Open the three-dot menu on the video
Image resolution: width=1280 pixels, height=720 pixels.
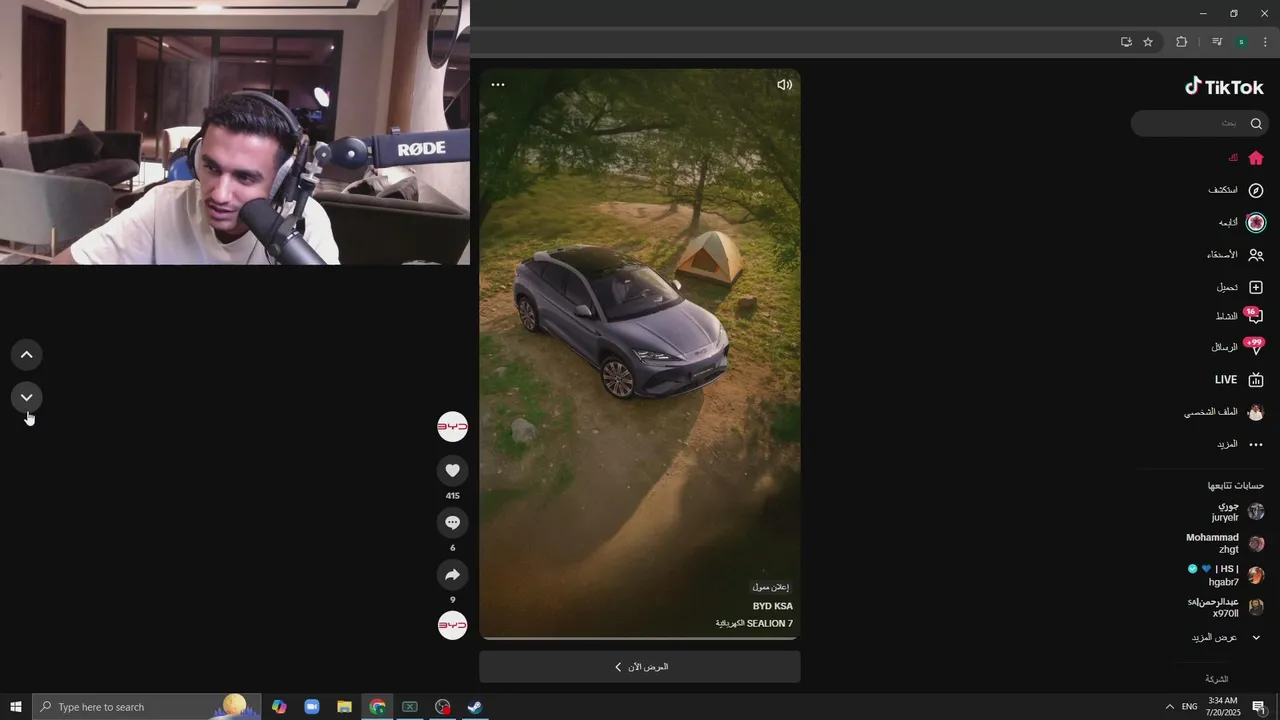click(x=498, y=85)
